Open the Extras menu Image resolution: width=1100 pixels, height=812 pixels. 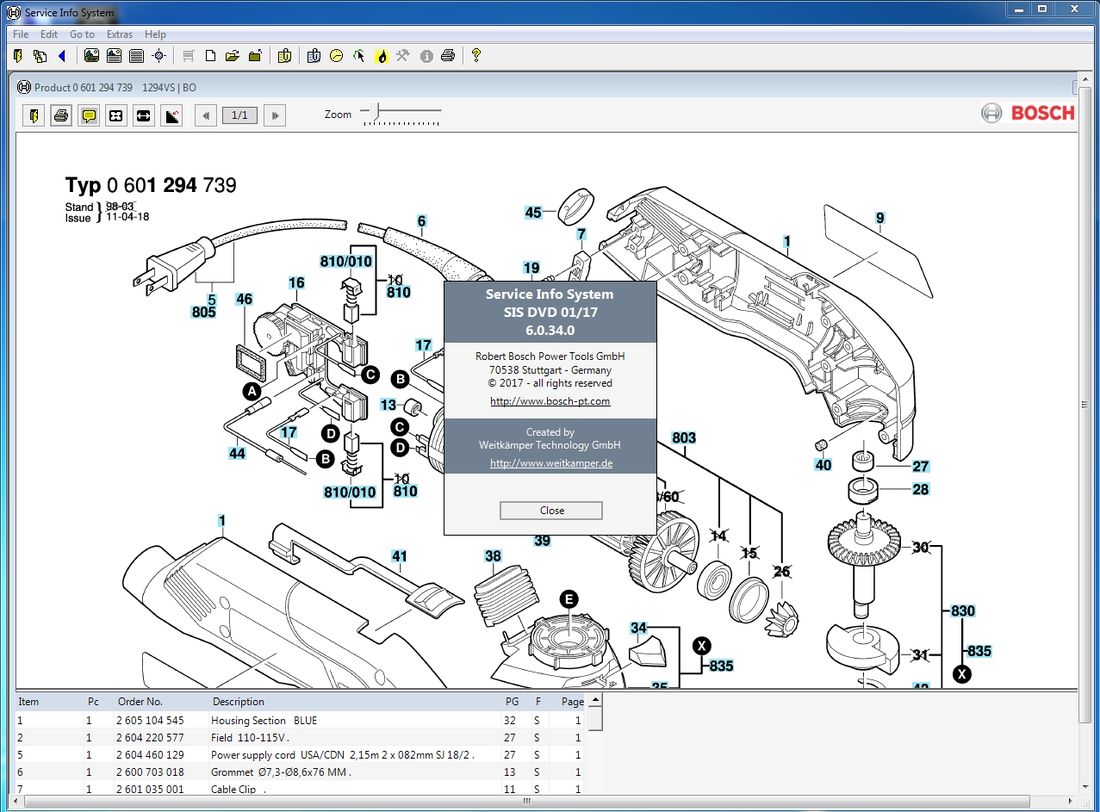point(119,34)
